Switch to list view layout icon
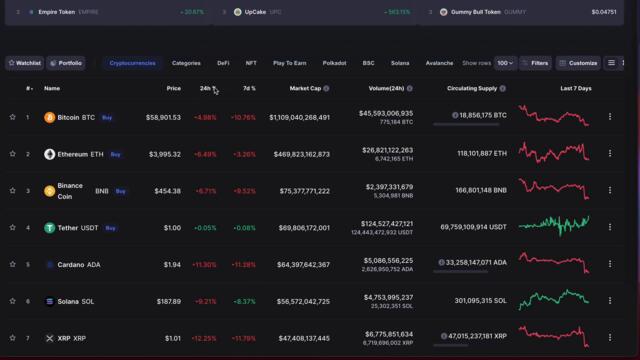 point(611,63)
